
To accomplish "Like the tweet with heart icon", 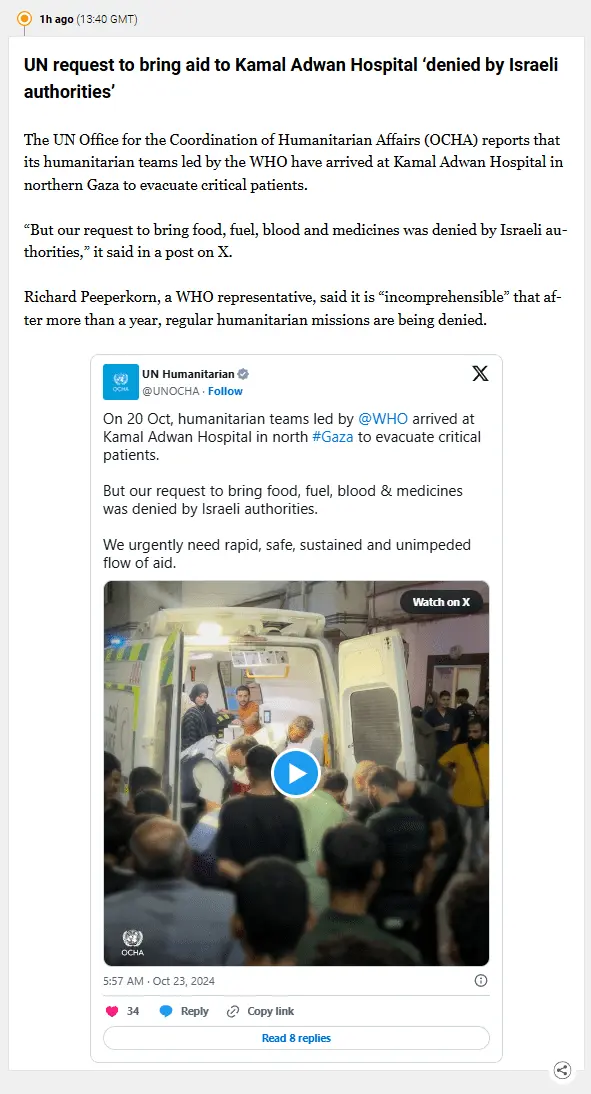I will tap(112, 1011).
